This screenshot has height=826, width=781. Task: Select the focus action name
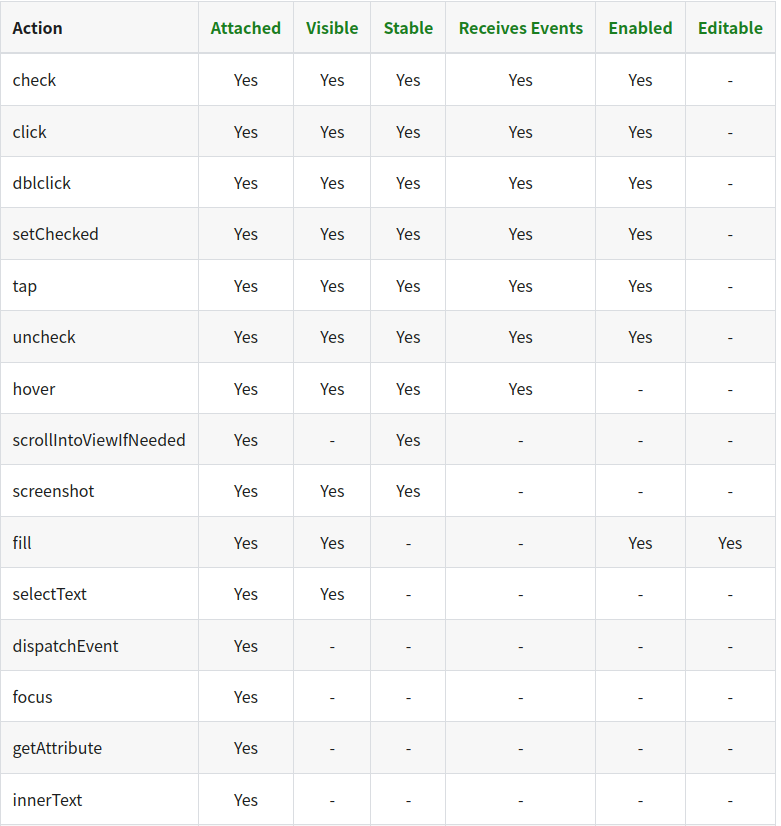(x=33, y=697)
